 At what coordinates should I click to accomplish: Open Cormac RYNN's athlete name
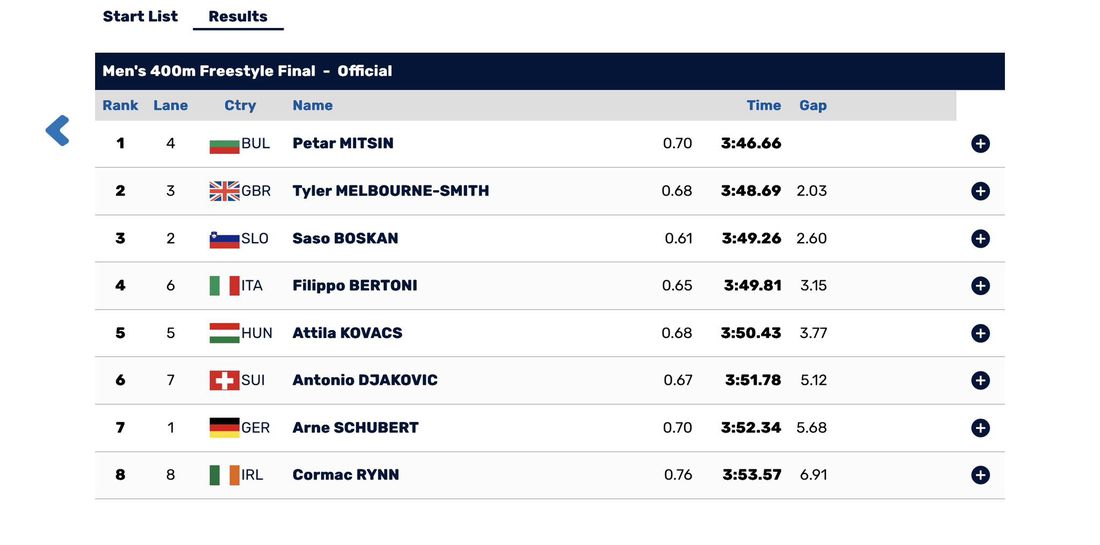(x=345, y=475)
